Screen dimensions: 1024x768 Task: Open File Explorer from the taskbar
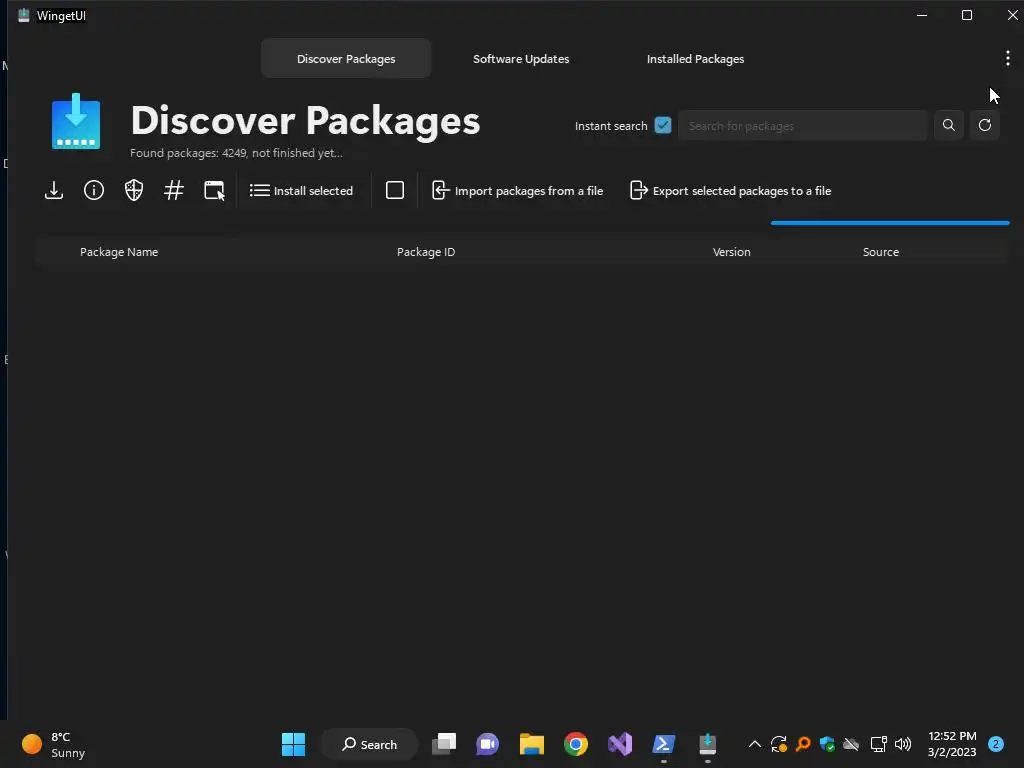pyautogui.click(x=532, y=744)
